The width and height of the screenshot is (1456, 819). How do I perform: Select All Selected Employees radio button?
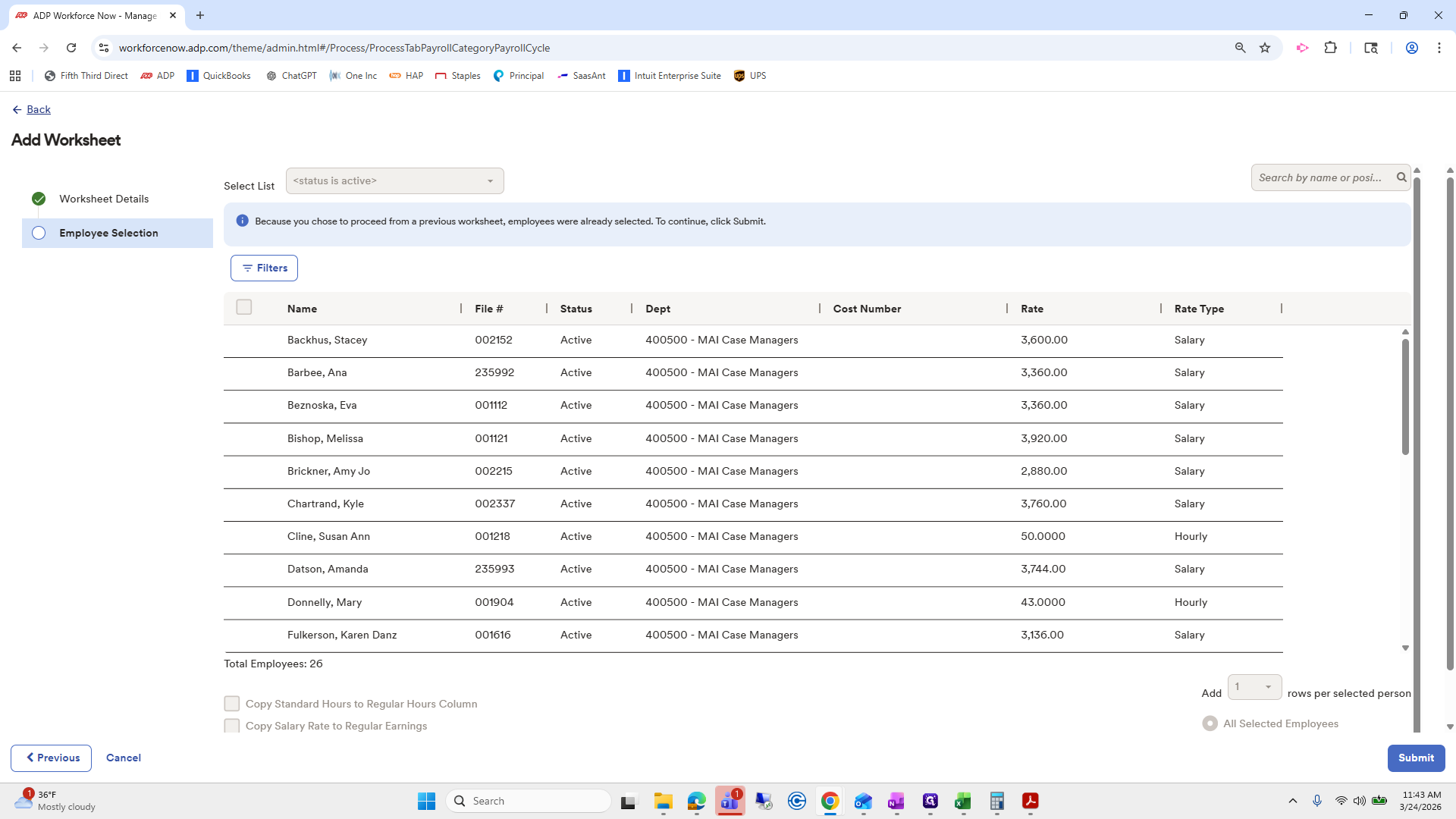tap(1210, 723)
